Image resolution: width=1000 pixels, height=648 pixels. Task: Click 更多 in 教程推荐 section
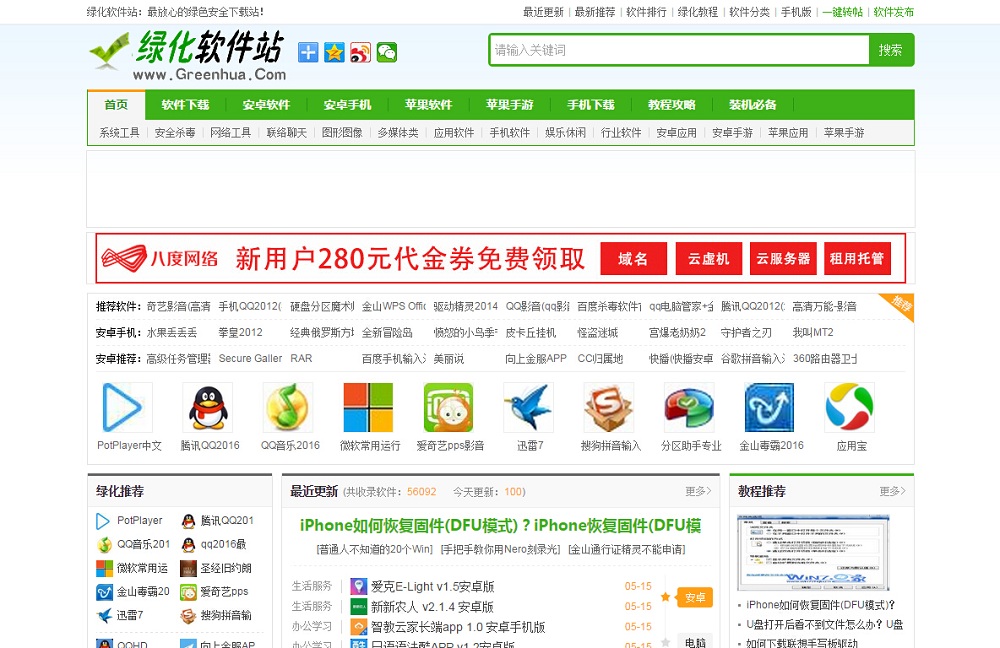pos(892,491)
